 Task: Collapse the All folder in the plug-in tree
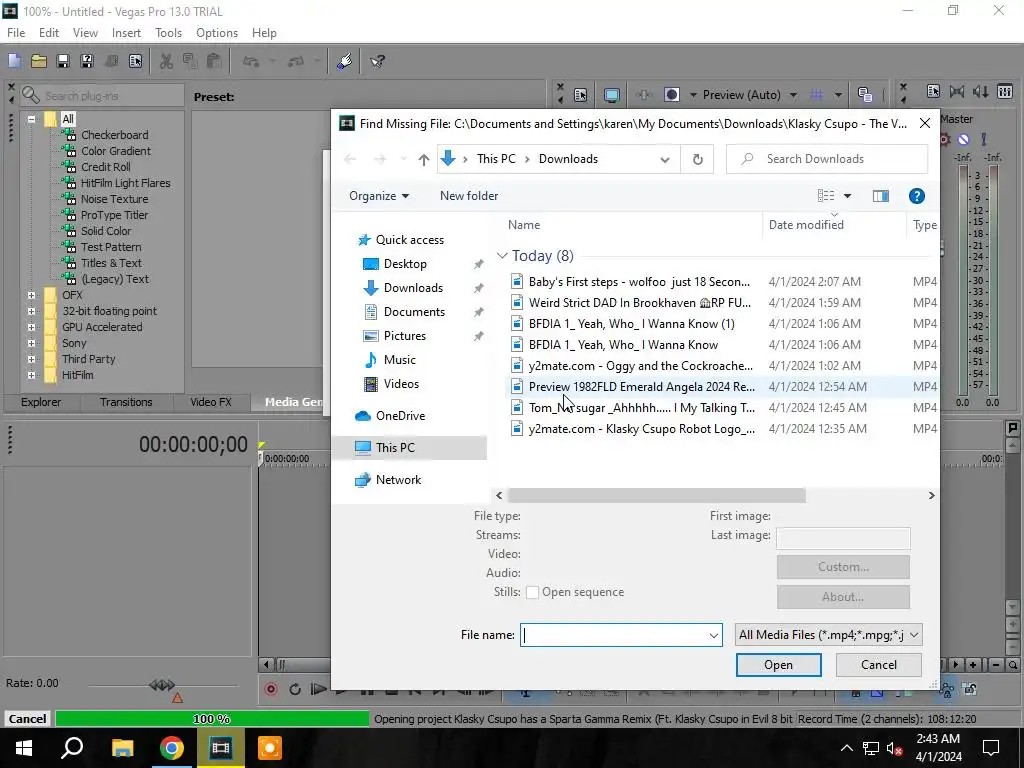pos(31,120)
